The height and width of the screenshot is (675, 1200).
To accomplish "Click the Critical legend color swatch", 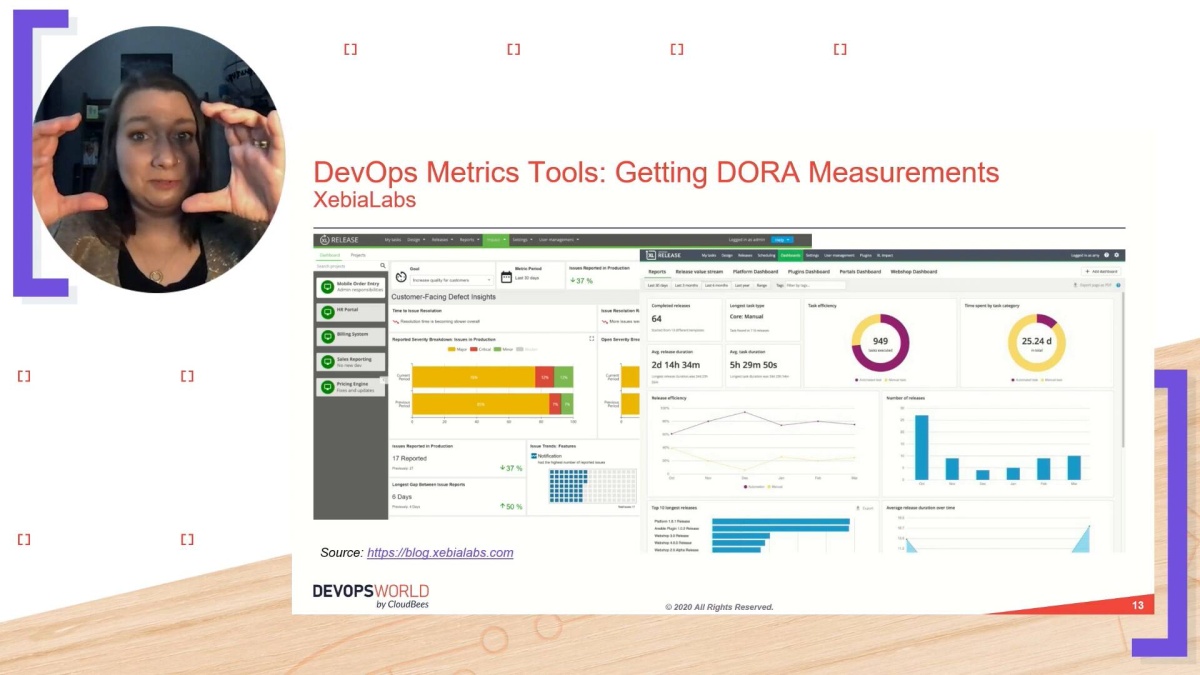I will coord(473,349).
